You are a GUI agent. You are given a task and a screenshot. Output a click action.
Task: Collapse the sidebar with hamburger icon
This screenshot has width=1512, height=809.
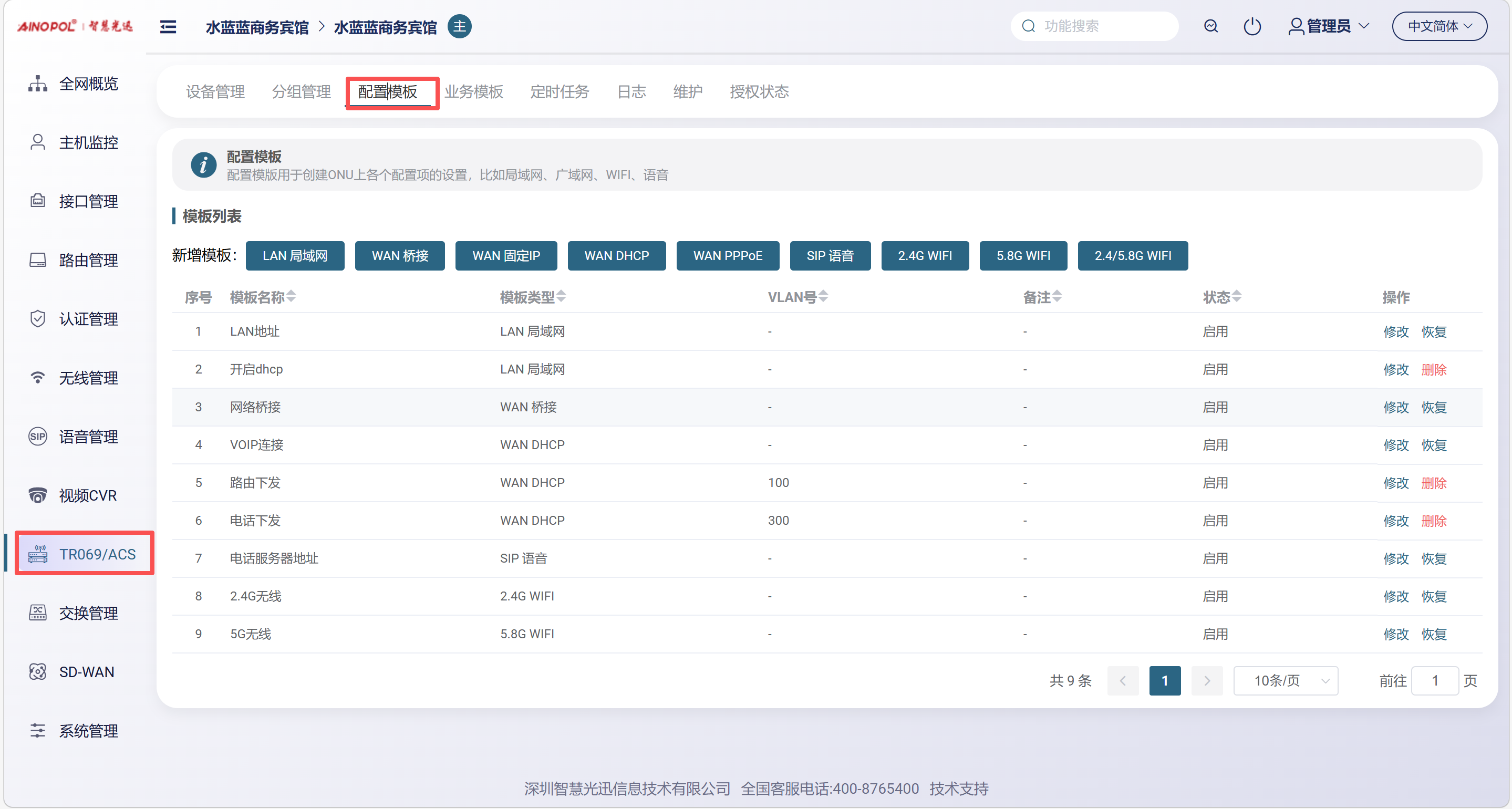[x=168, y=27]
